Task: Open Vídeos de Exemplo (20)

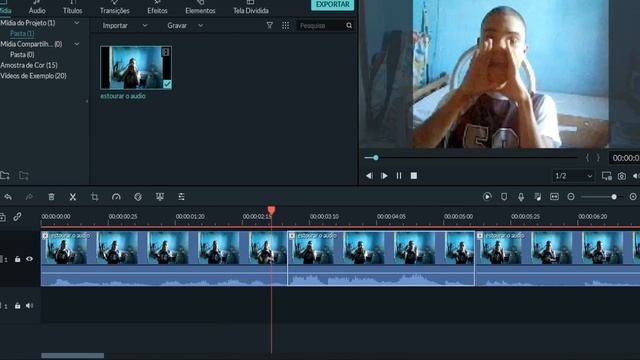Action: tap(33, 76)
